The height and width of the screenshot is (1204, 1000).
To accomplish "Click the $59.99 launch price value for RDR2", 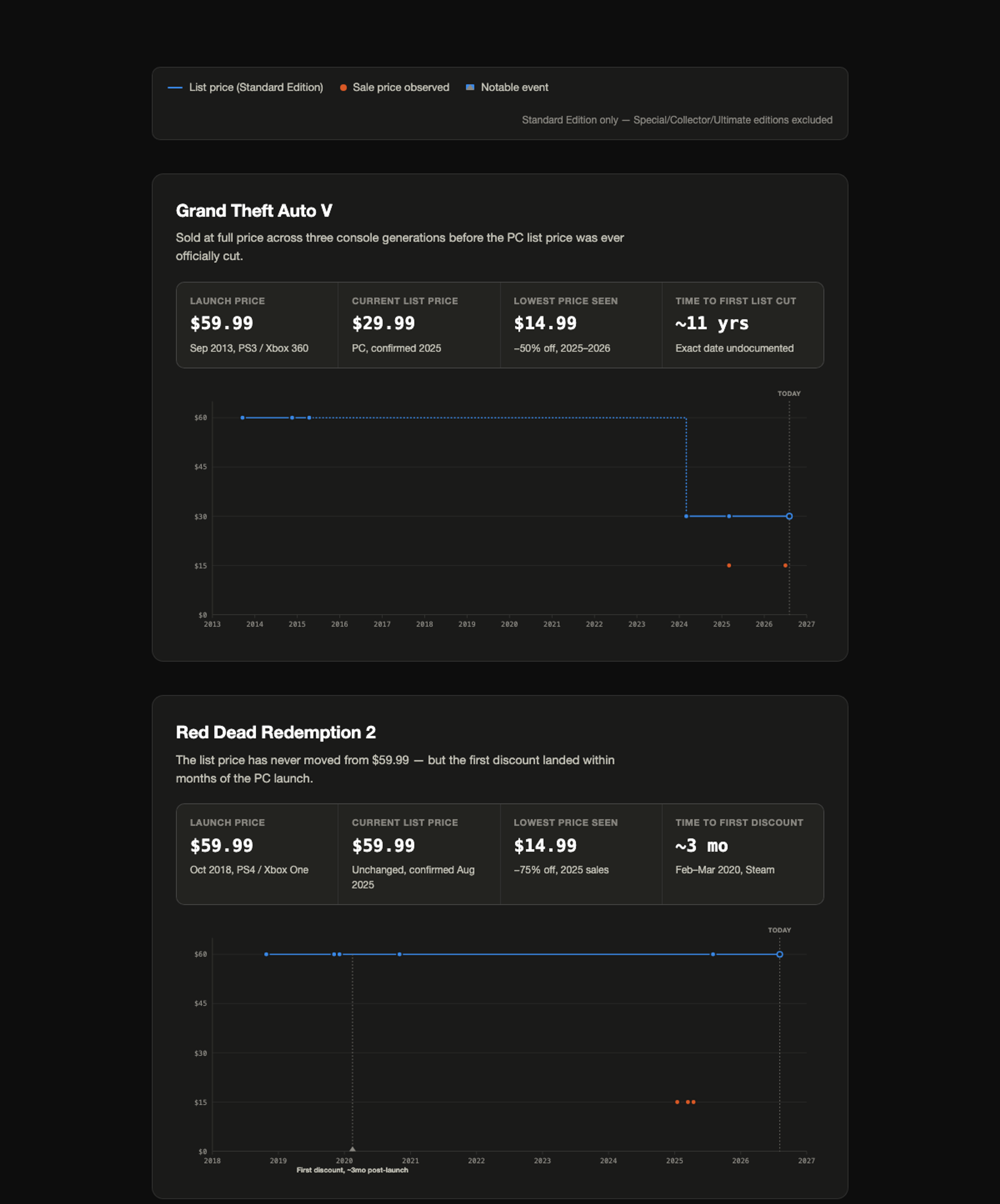I will point(221,846).
